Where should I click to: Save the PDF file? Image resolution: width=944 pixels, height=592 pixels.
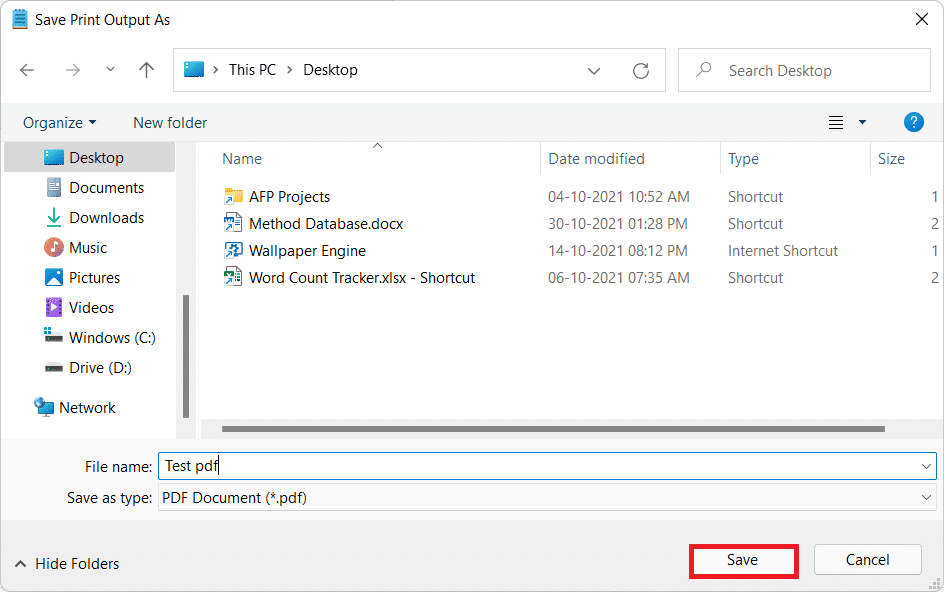(x=743, y=561)
